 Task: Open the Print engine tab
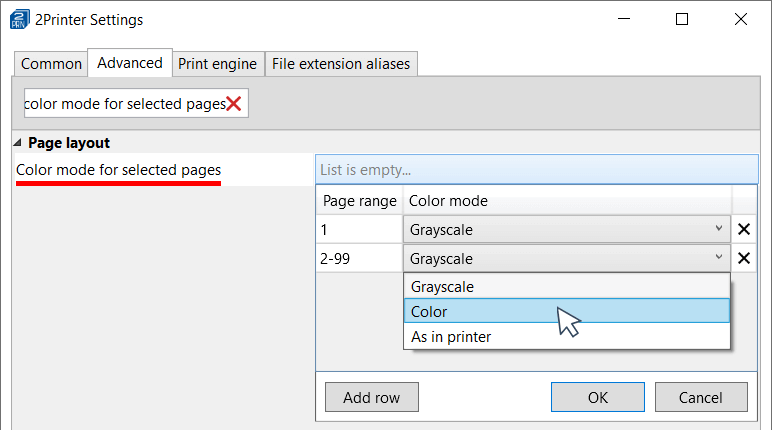click(x=217, y=64)
